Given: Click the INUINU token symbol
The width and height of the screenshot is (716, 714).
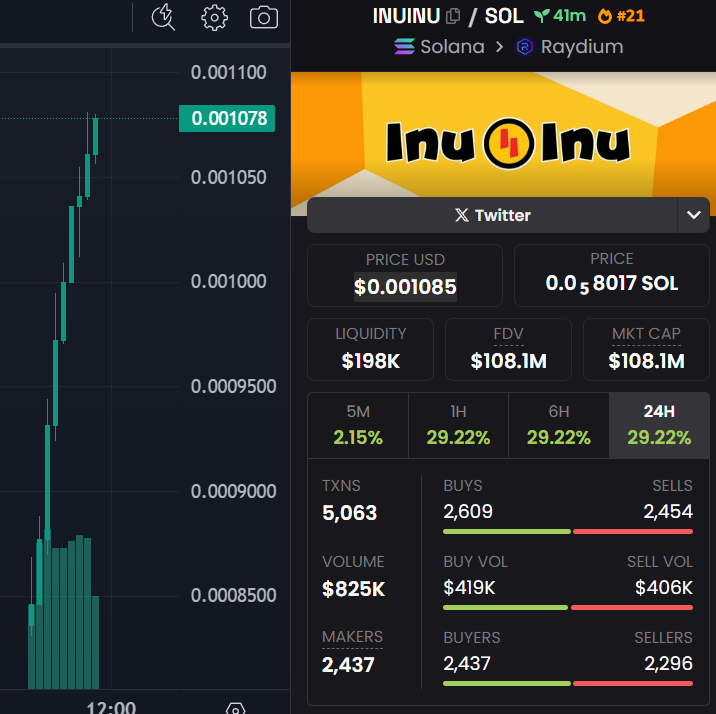Looking at the screenshot, I should (406, 16).
